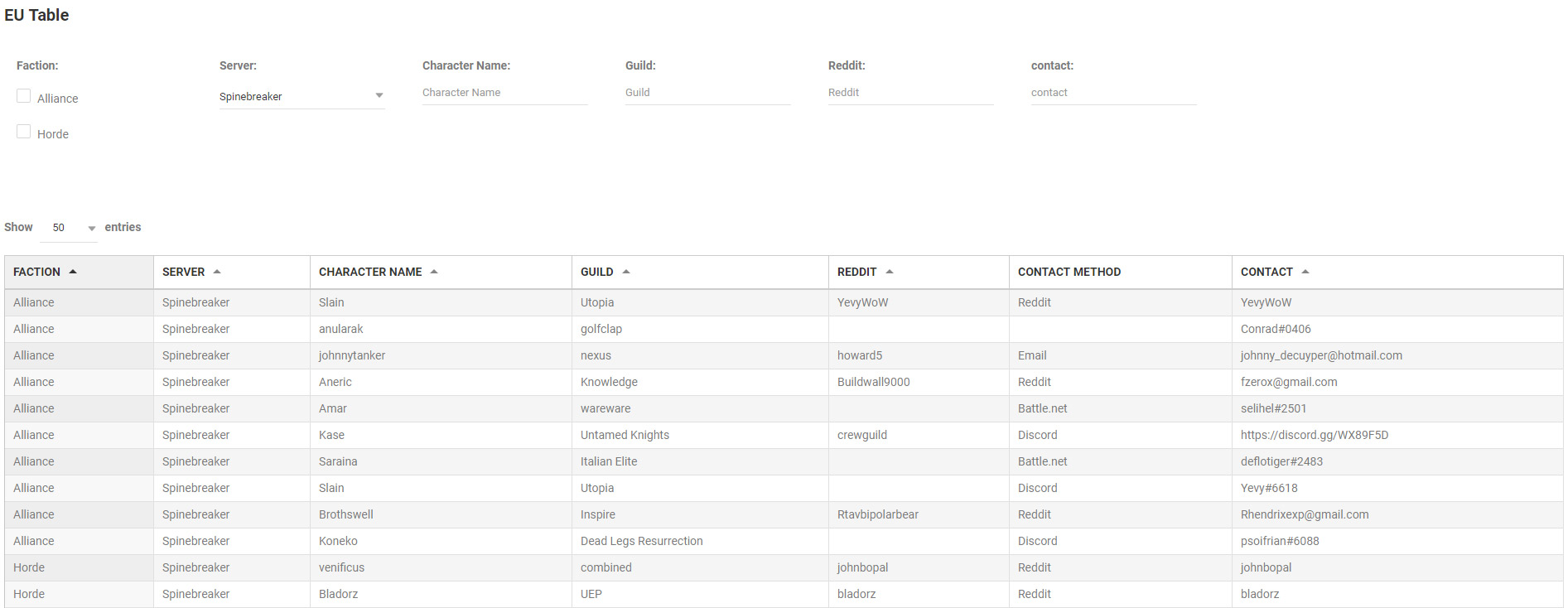Click the johnny_decuyper@hotmail.com email contact
Screen dimensions: 1568x608
[1321, 355]
